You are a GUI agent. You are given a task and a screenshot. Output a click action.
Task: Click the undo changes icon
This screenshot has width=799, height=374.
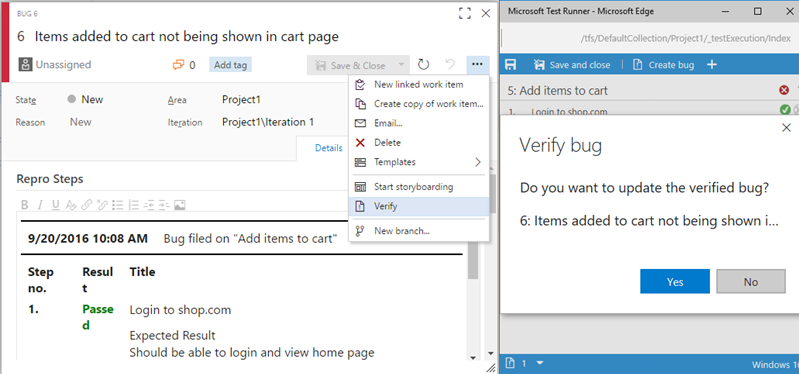pyautogui.click(x=450, y=65)
